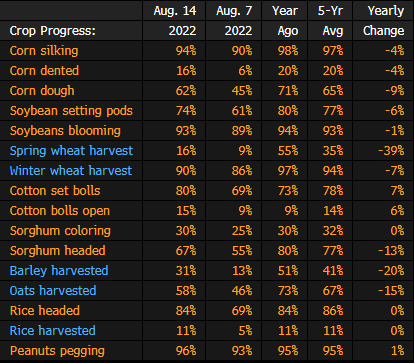Click the Sorghum headed row label
Image resolution: width=415 pixels, height=364 pixels.
tap(58, 251)
